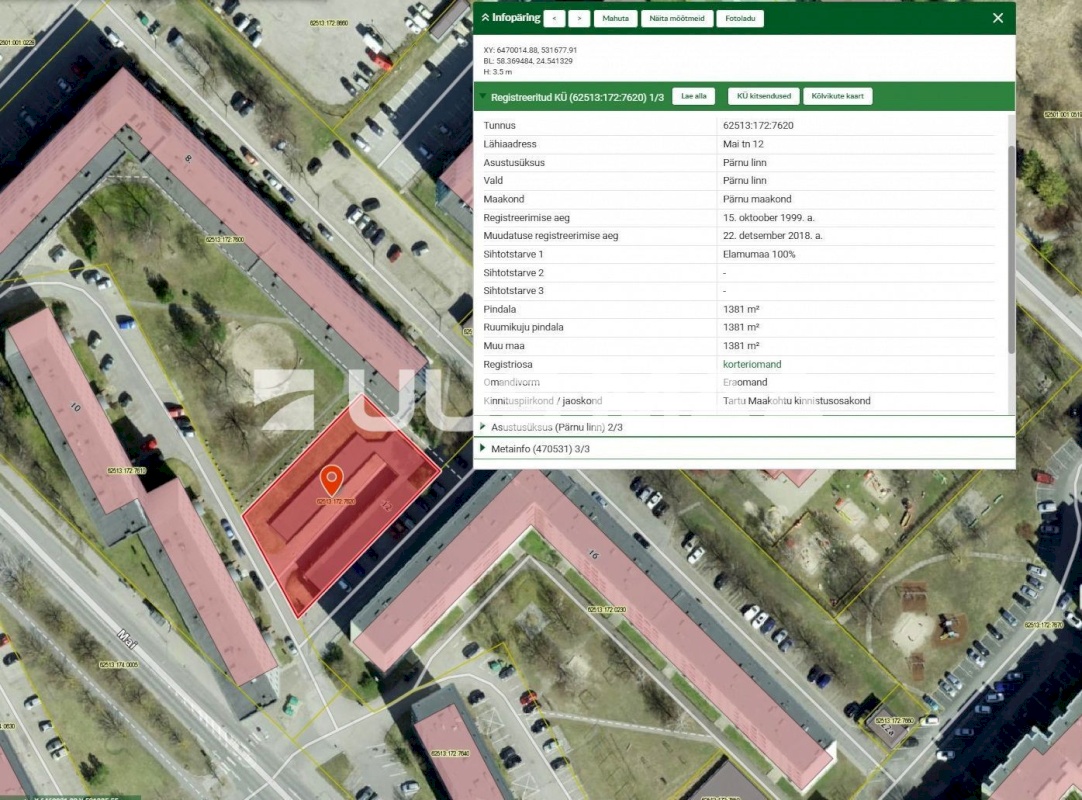Go to previous result with '<' button
Screen dimensions: 1082x800
pyautogui.click(x=554, y=19)
